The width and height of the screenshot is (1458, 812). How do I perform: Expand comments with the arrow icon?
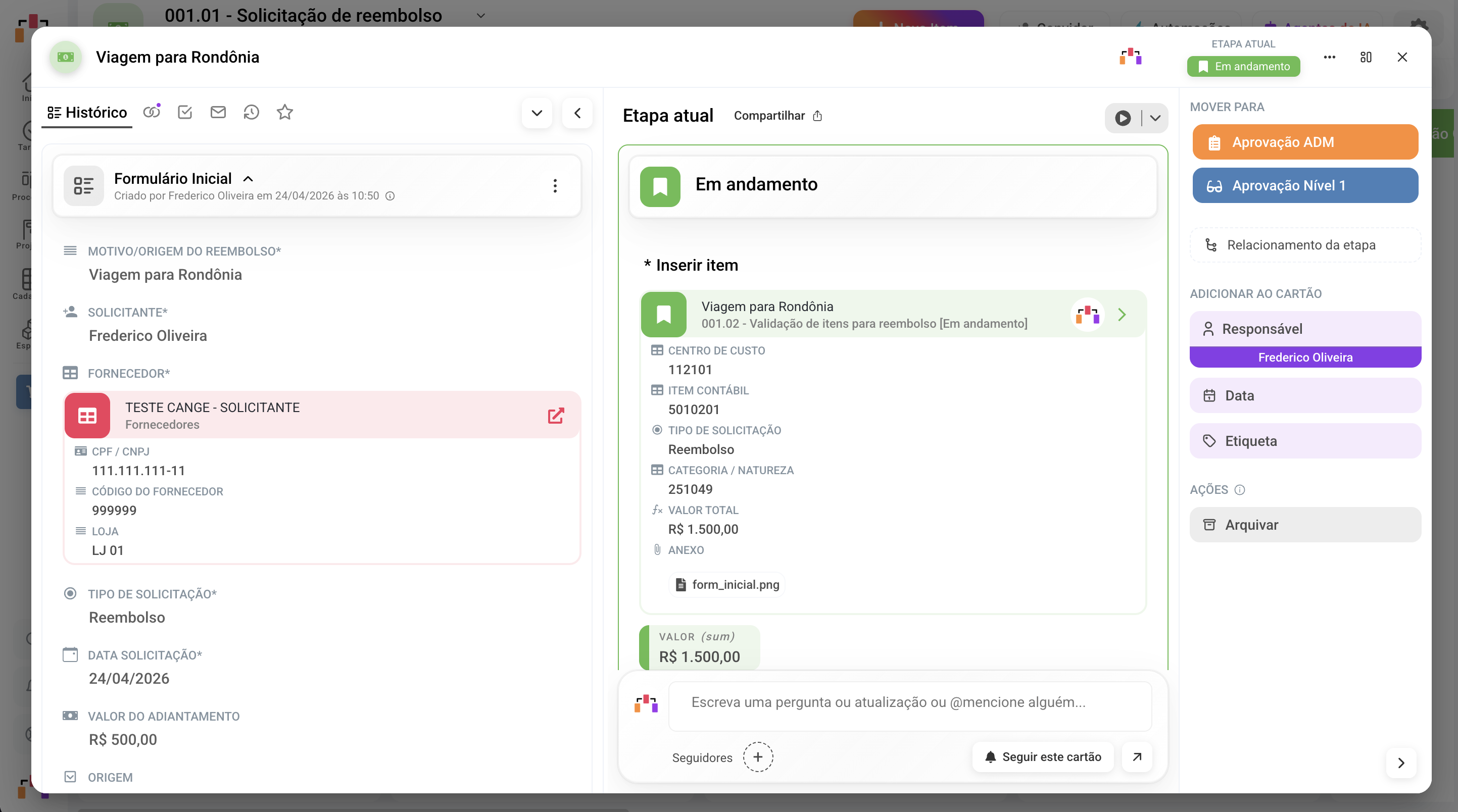[1137, 757]
